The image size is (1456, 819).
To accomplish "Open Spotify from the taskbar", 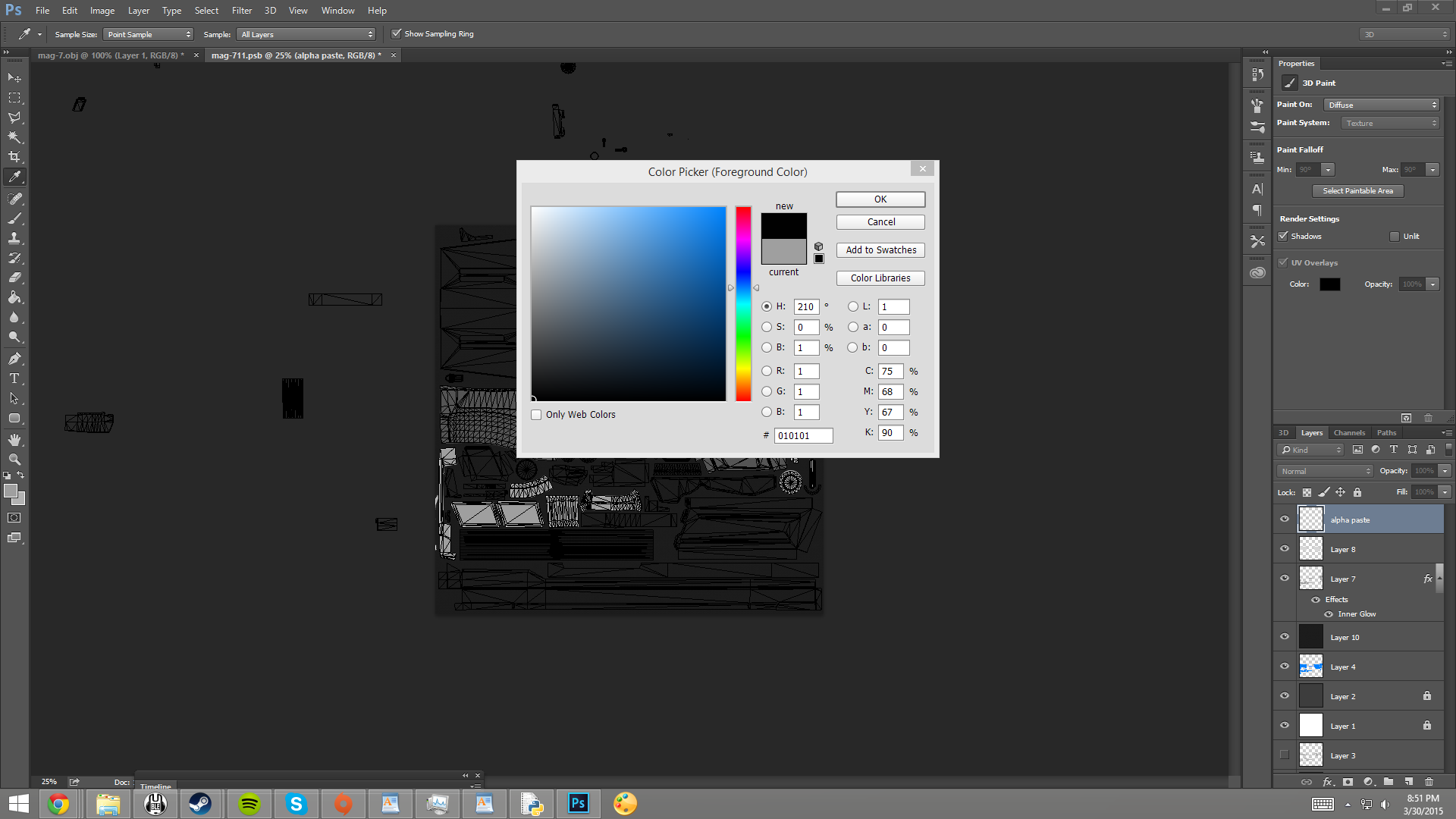I will [249, 803].
